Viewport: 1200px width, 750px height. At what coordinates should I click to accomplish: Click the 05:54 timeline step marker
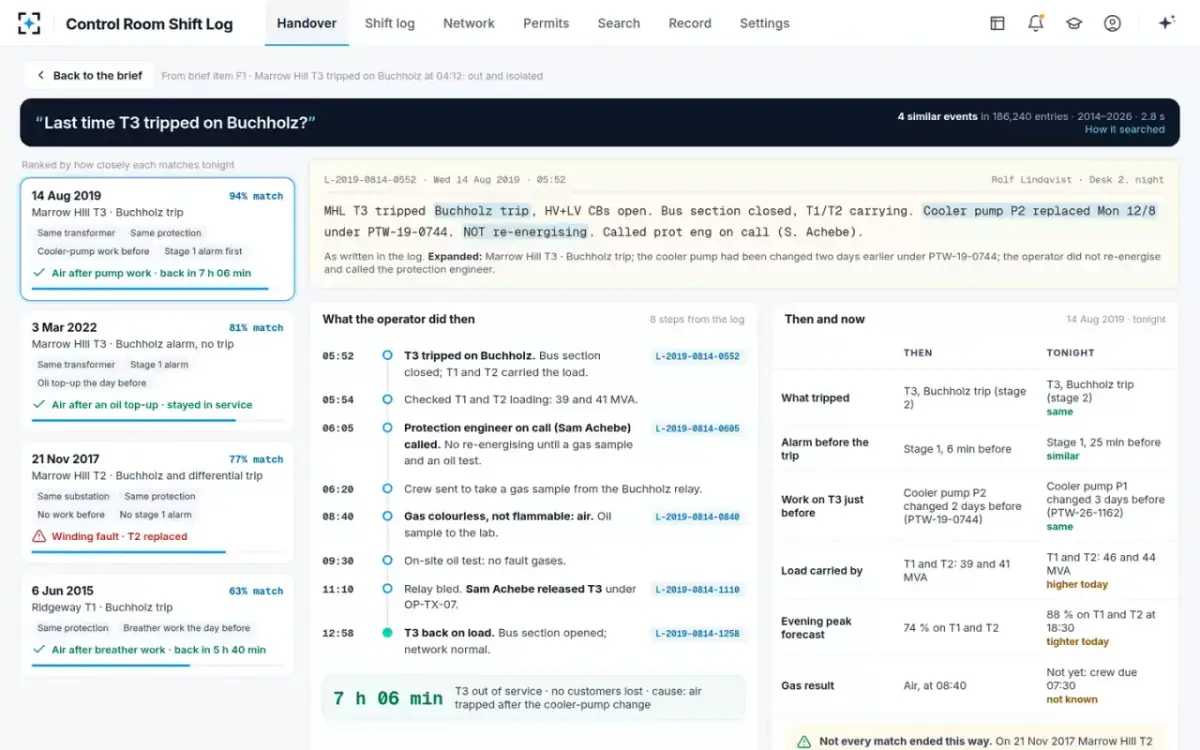(x=387, y=400)
